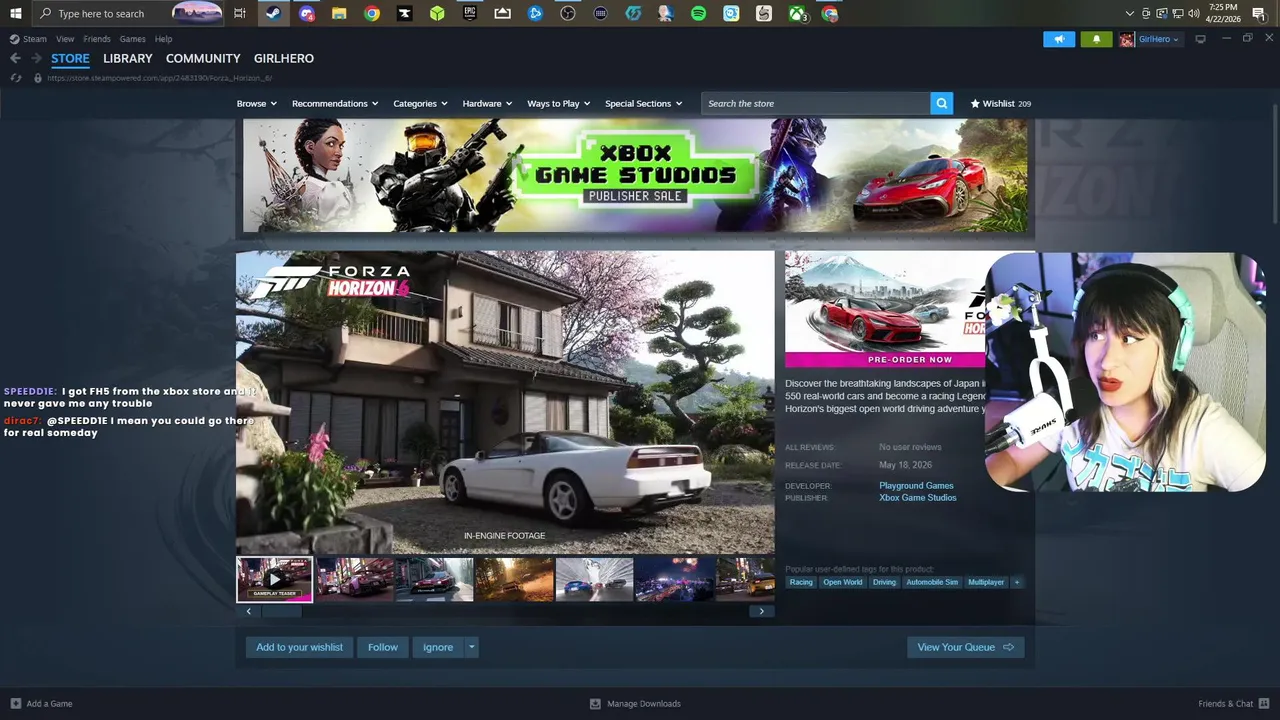Viewport: 1280px width, 720px height.
Task: Go forward with the right arrow
Action: [37, 58]
